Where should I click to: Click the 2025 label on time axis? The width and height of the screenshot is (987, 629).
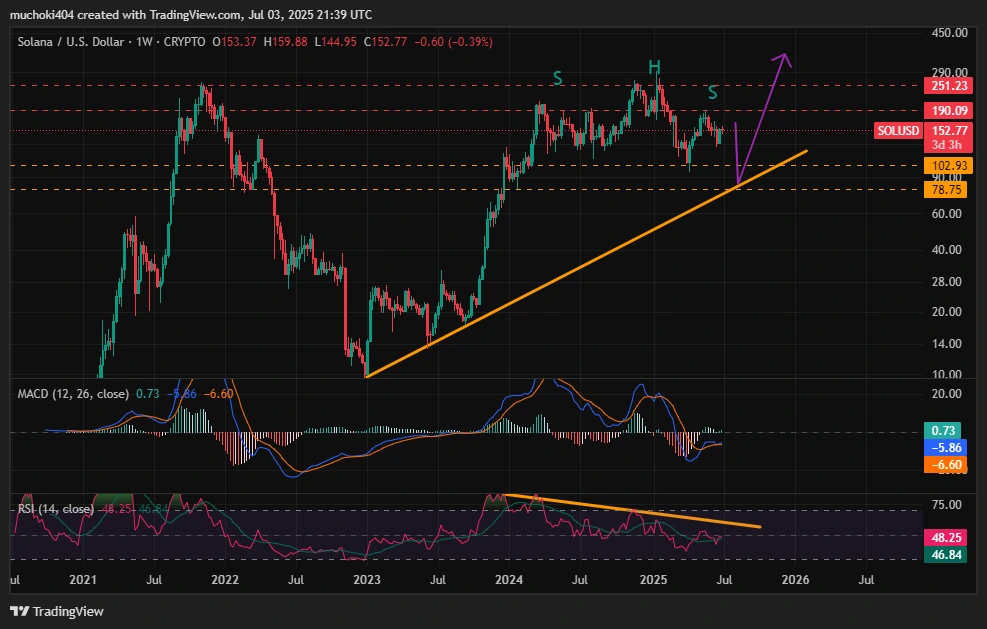[652, 579]
